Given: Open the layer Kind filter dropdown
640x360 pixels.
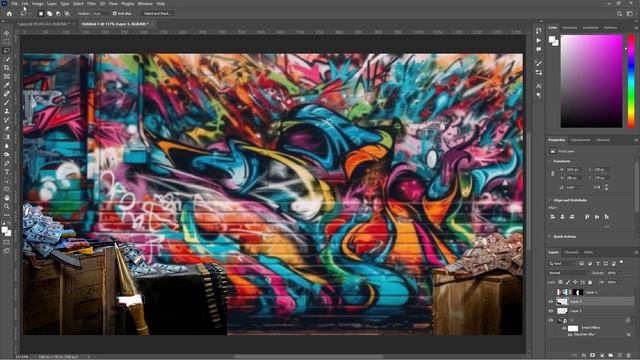Looking at the screenshot, I should [563, 264].
